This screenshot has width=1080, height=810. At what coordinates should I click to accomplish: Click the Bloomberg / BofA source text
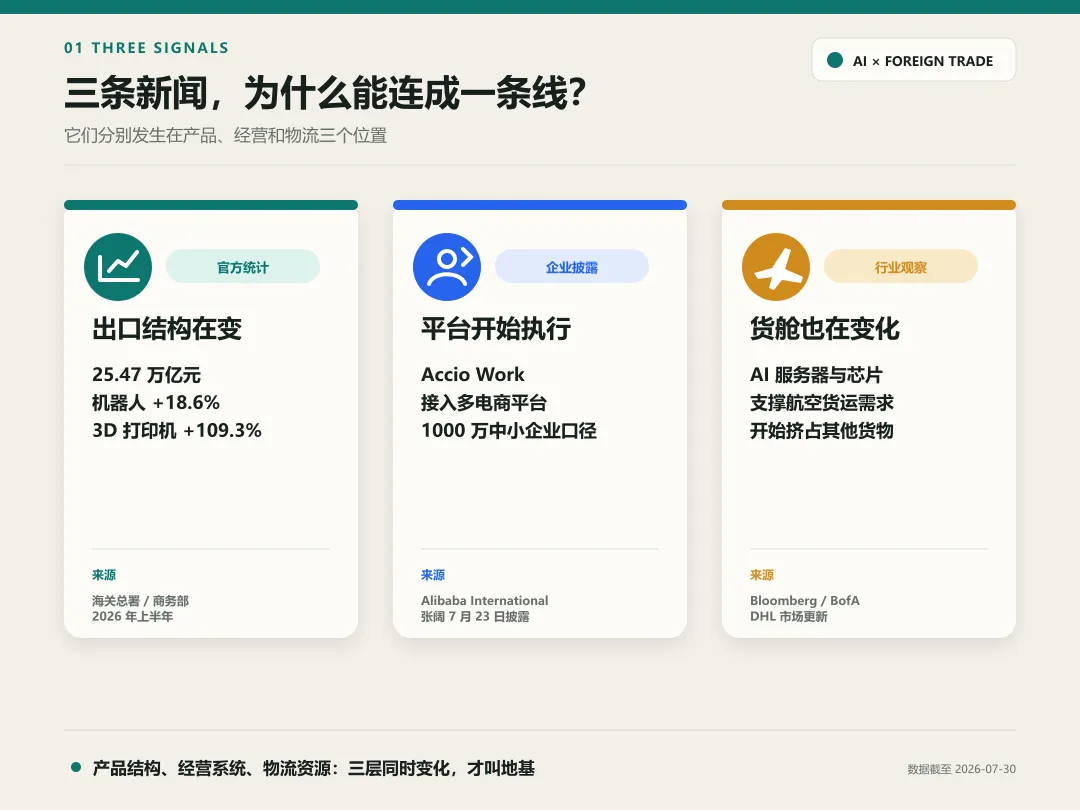[x=804, y=601]
